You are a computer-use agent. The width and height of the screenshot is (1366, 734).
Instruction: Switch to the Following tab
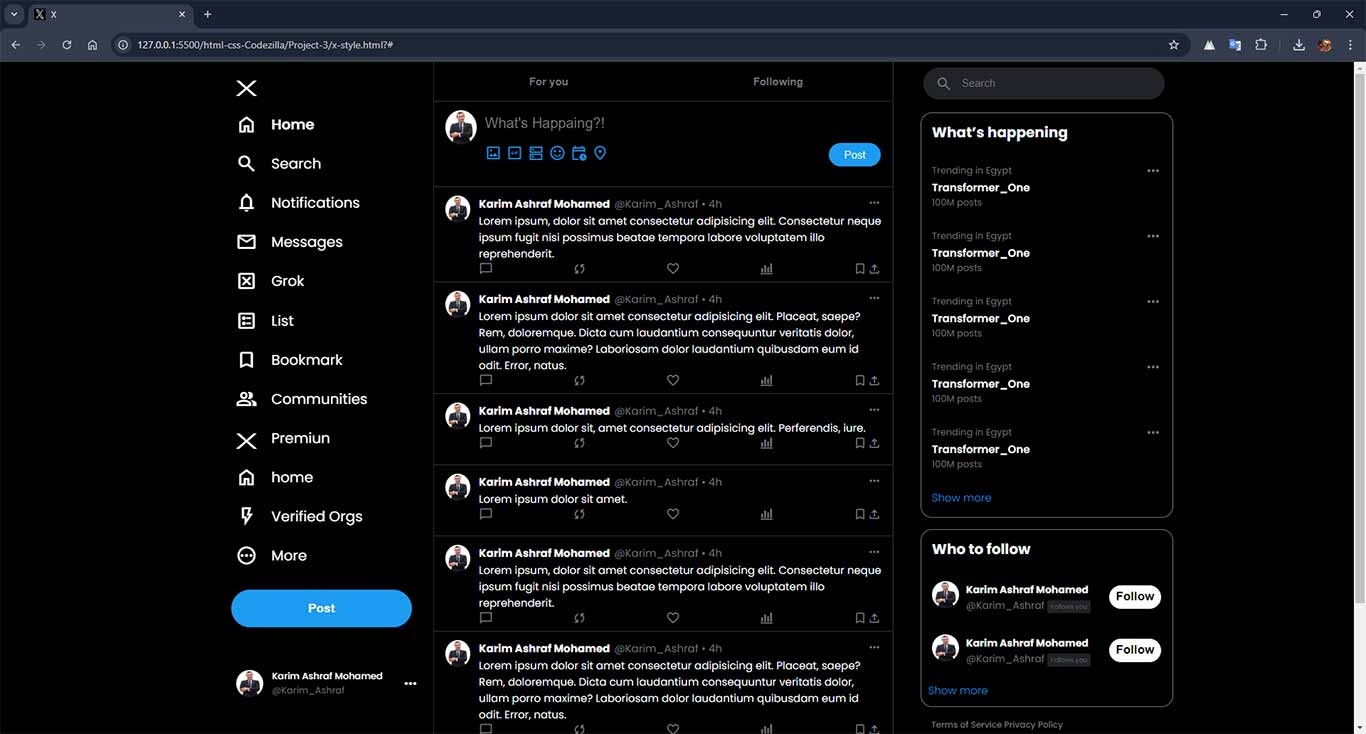(x=777, y=82)
